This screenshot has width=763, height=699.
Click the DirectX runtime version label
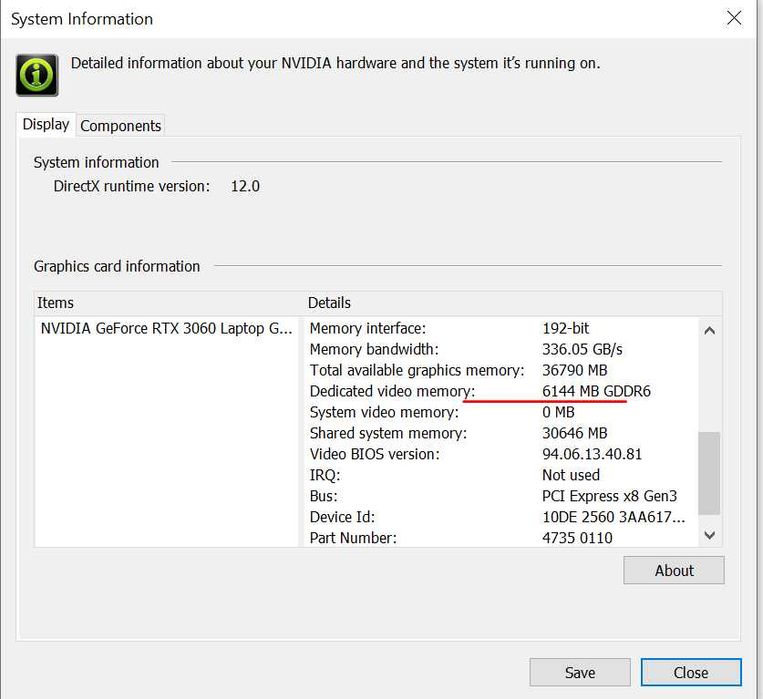coord(131,186)
